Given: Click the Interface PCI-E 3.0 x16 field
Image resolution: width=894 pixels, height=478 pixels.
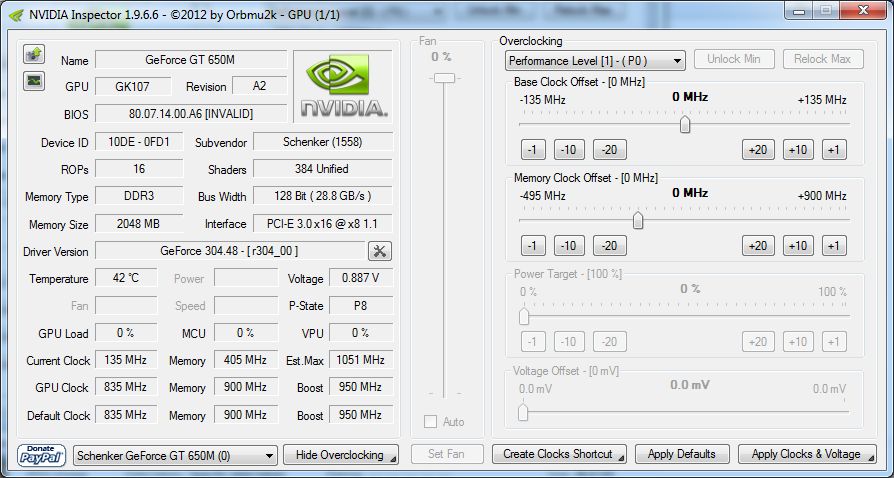Looking at the screenshot, I should click(x=323, y=224).
